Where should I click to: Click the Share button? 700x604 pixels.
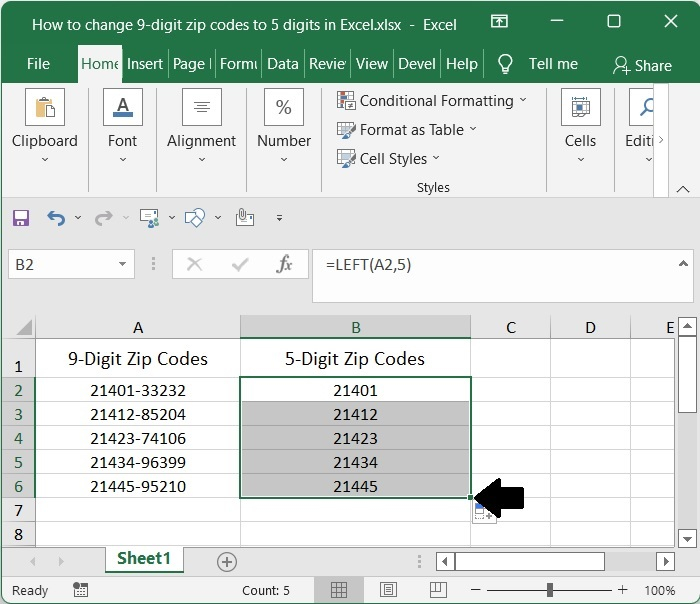[642, 65]
